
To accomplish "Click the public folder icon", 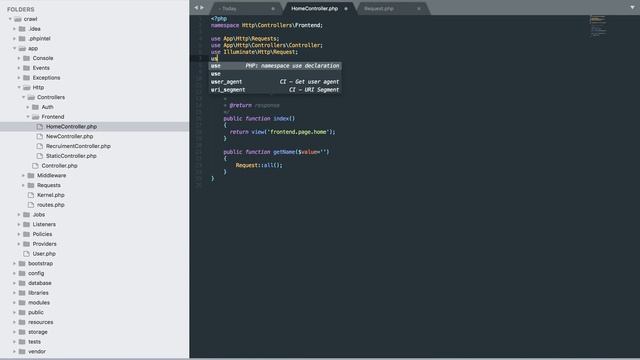I will pos(22,313).
